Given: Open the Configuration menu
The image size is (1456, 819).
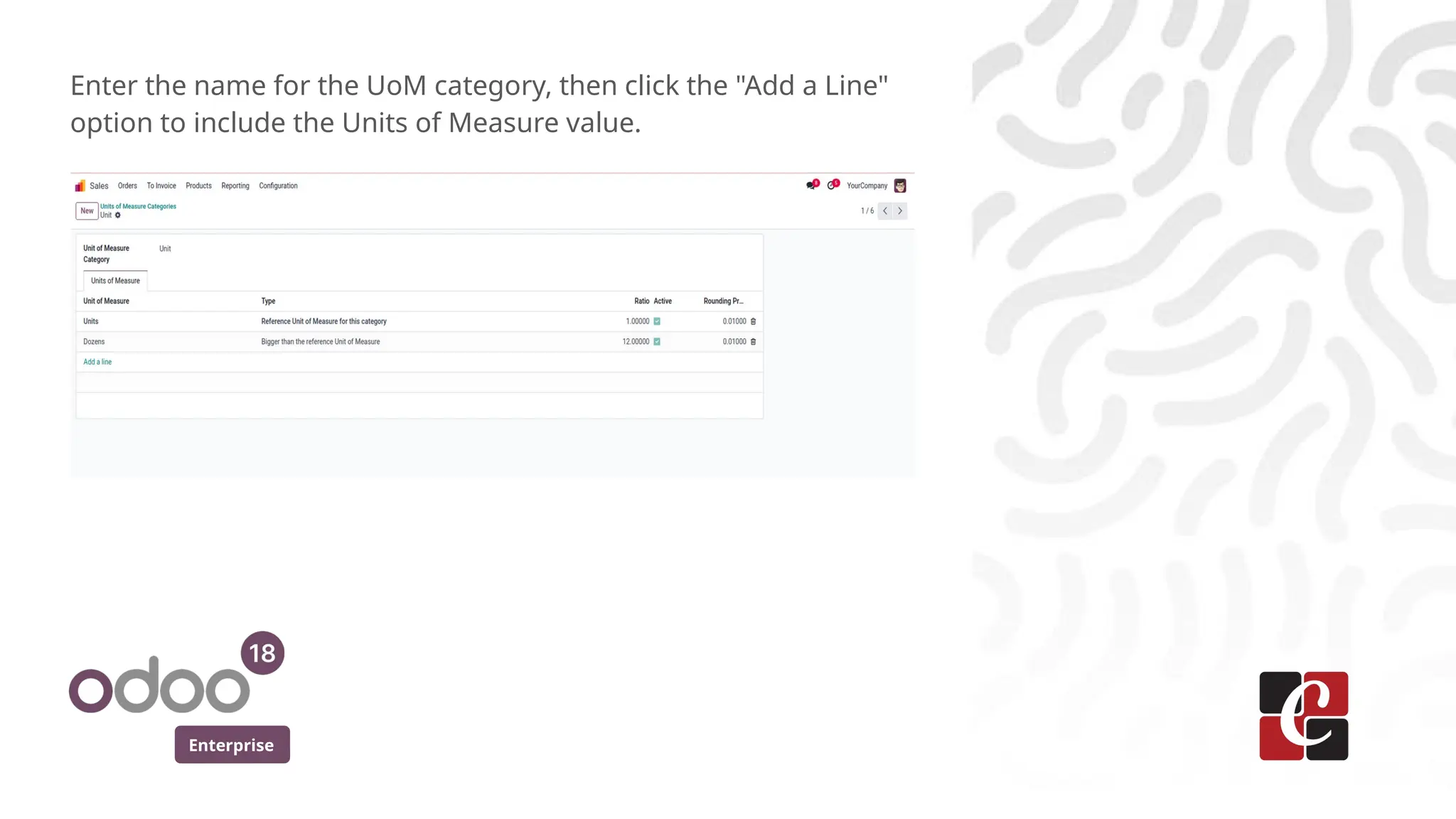Looking at the screenshot, I should point(278,186).
